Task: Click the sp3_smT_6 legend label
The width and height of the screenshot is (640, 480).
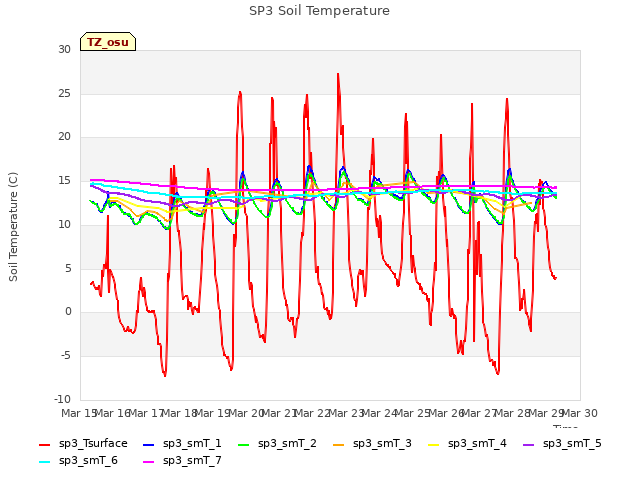Action: point(88,460)
